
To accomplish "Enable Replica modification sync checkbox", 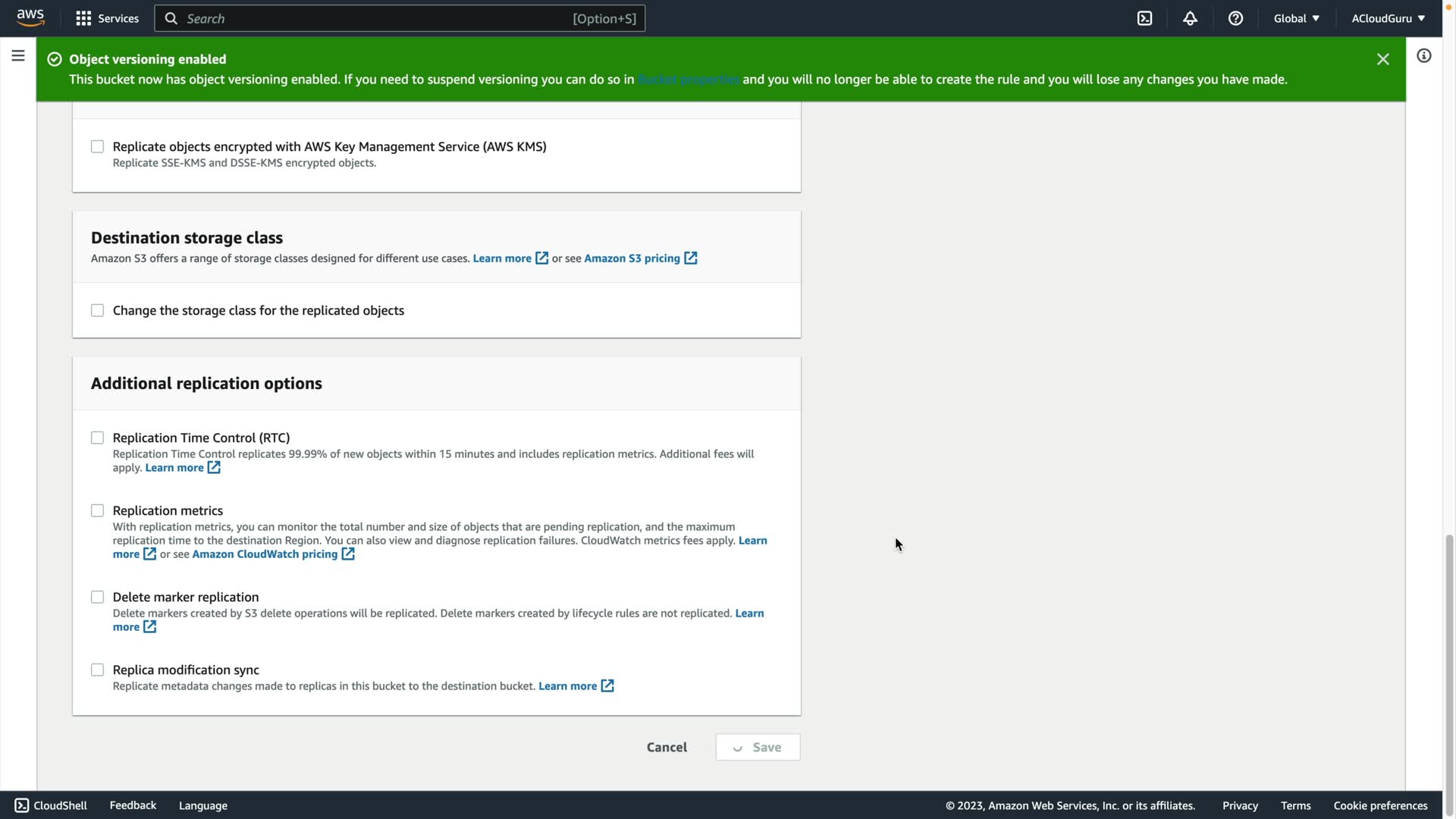I will 97,670.
